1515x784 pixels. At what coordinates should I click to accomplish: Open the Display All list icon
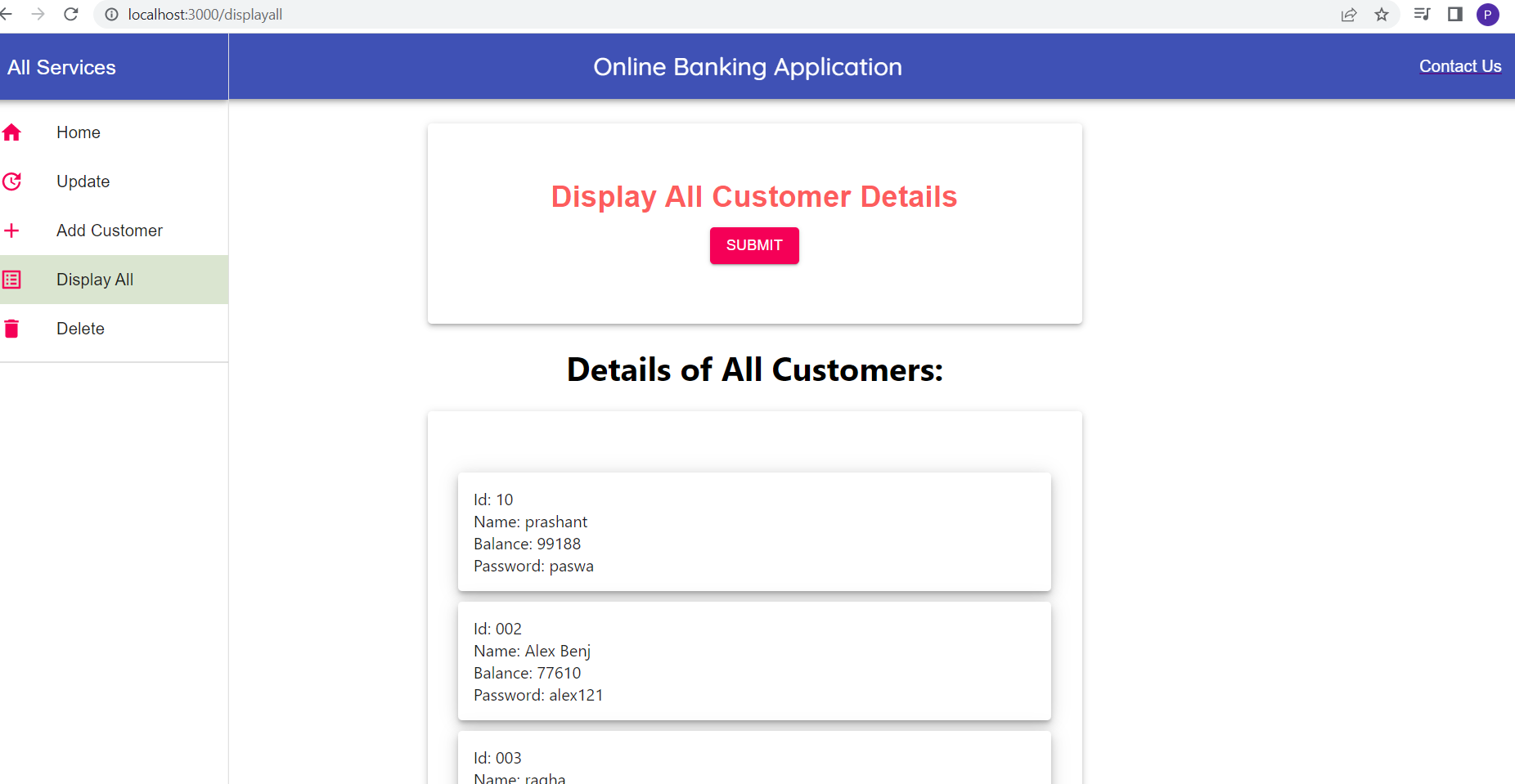pyautogui.click(x=12, y=279)
